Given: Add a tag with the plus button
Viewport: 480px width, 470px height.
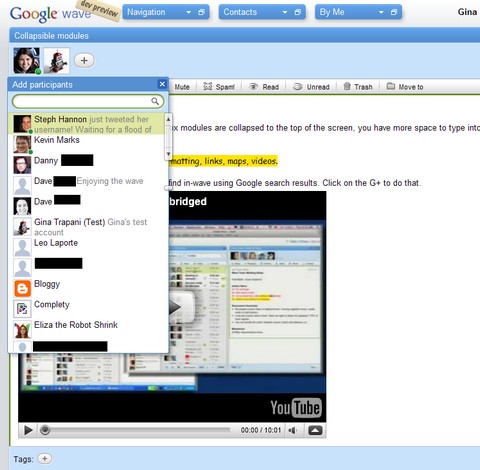Looking at the screenshot, I should coord(45,459).
